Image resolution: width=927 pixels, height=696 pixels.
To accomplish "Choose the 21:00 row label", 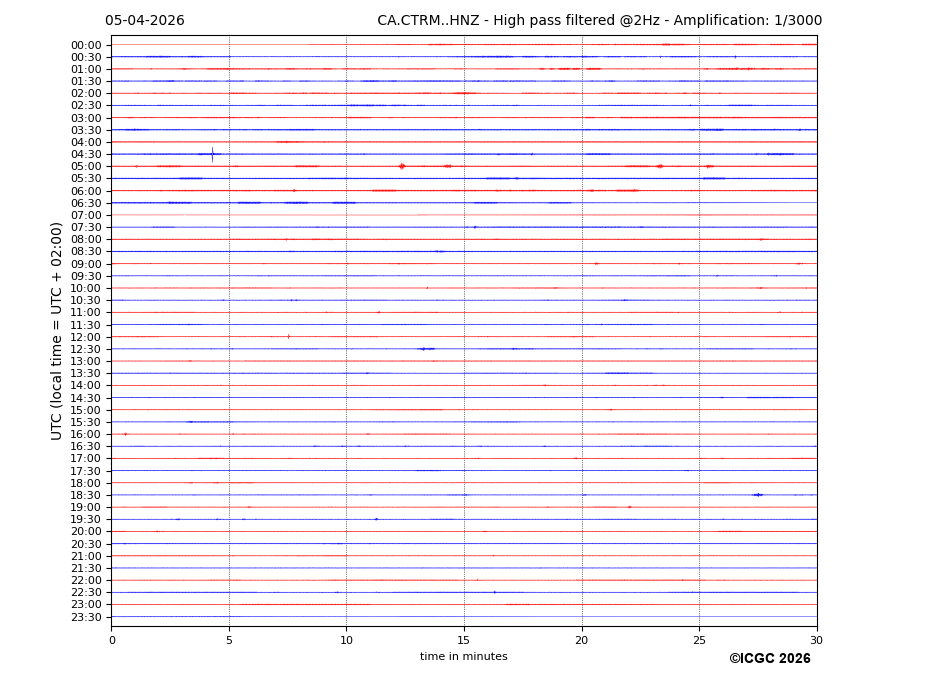I will (x=86, y=556).
